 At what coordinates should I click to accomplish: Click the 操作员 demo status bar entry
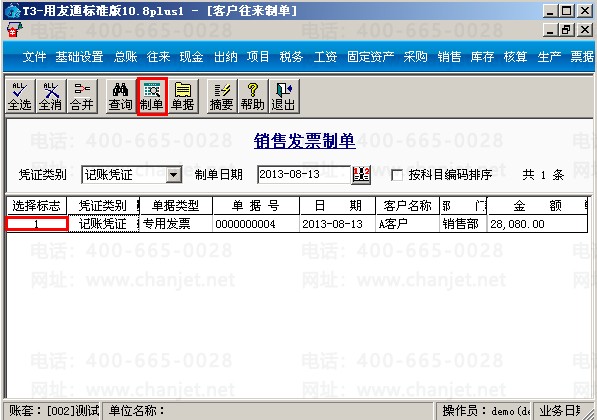tap(484, 411)
